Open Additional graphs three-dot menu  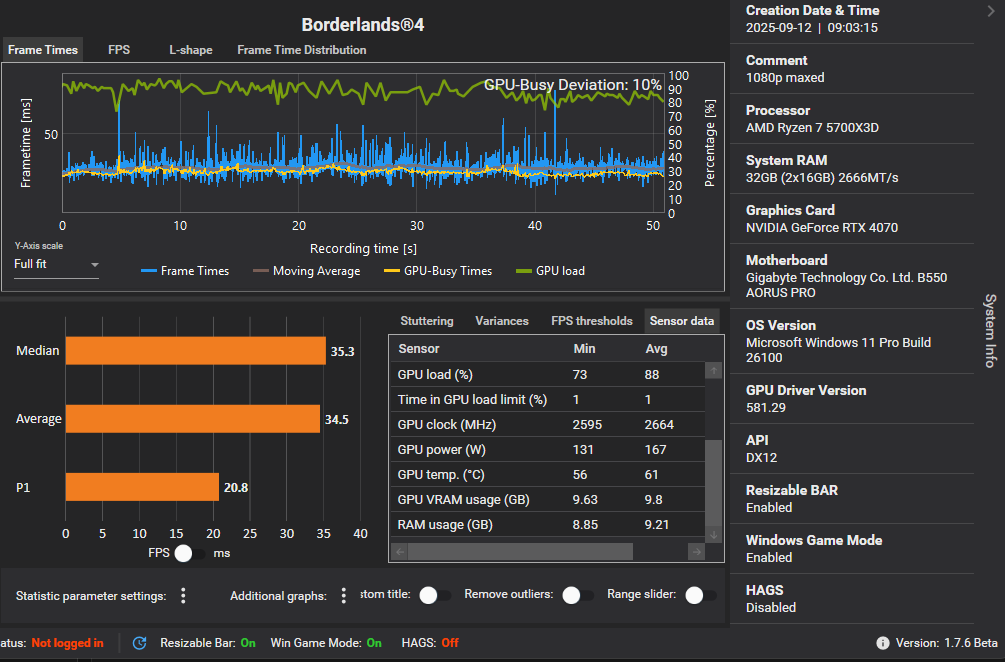(344, 596)
